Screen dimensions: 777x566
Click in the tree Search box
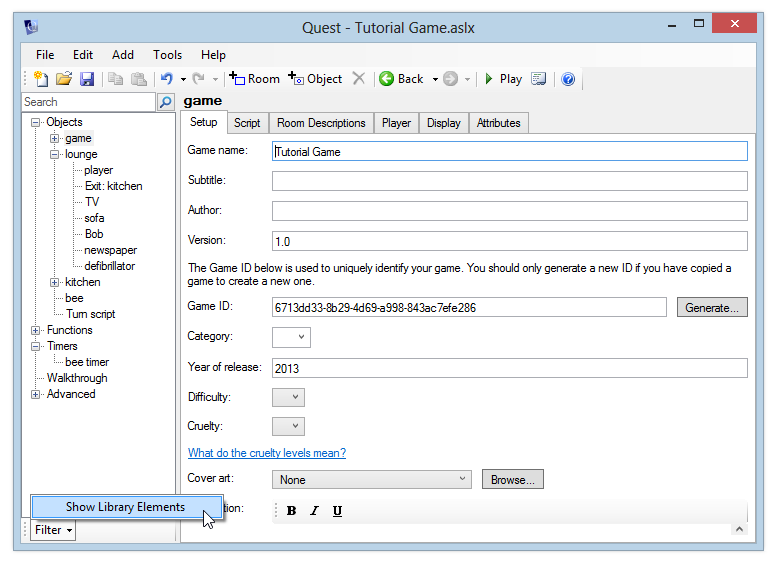coord(89,102)
